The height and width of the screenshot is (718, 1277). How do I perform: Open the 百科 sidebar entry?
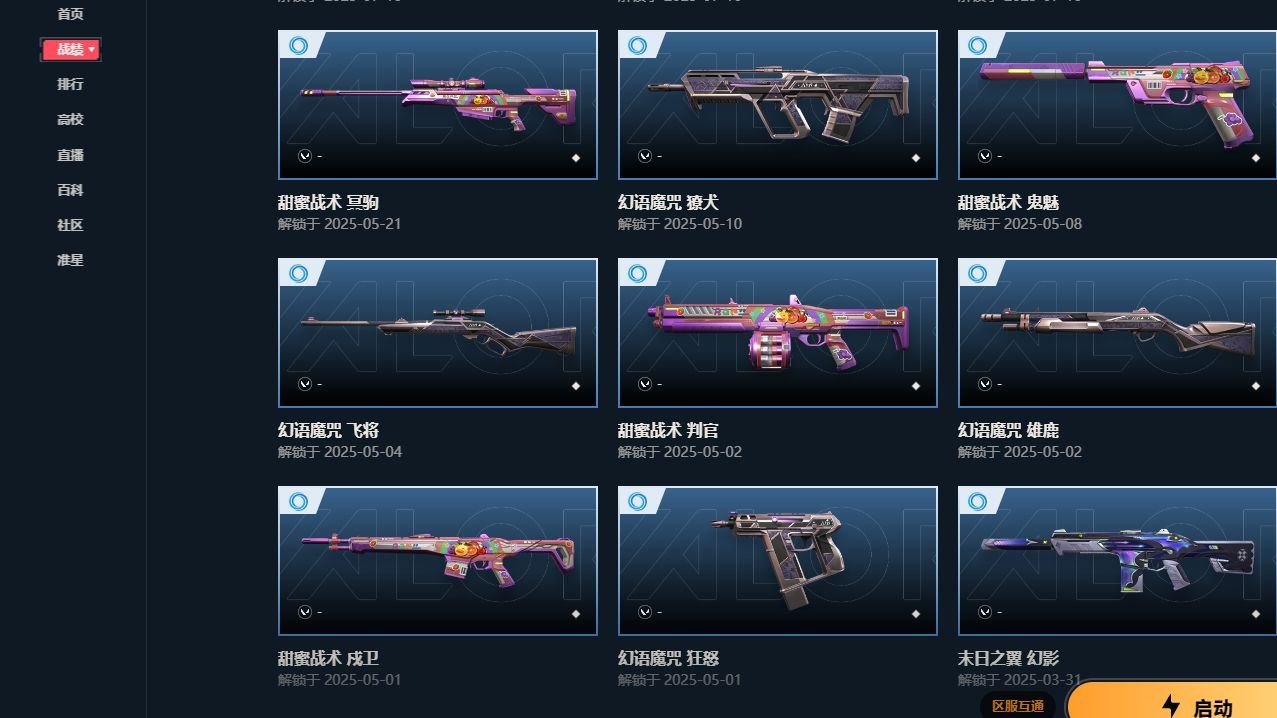(70, 190)
